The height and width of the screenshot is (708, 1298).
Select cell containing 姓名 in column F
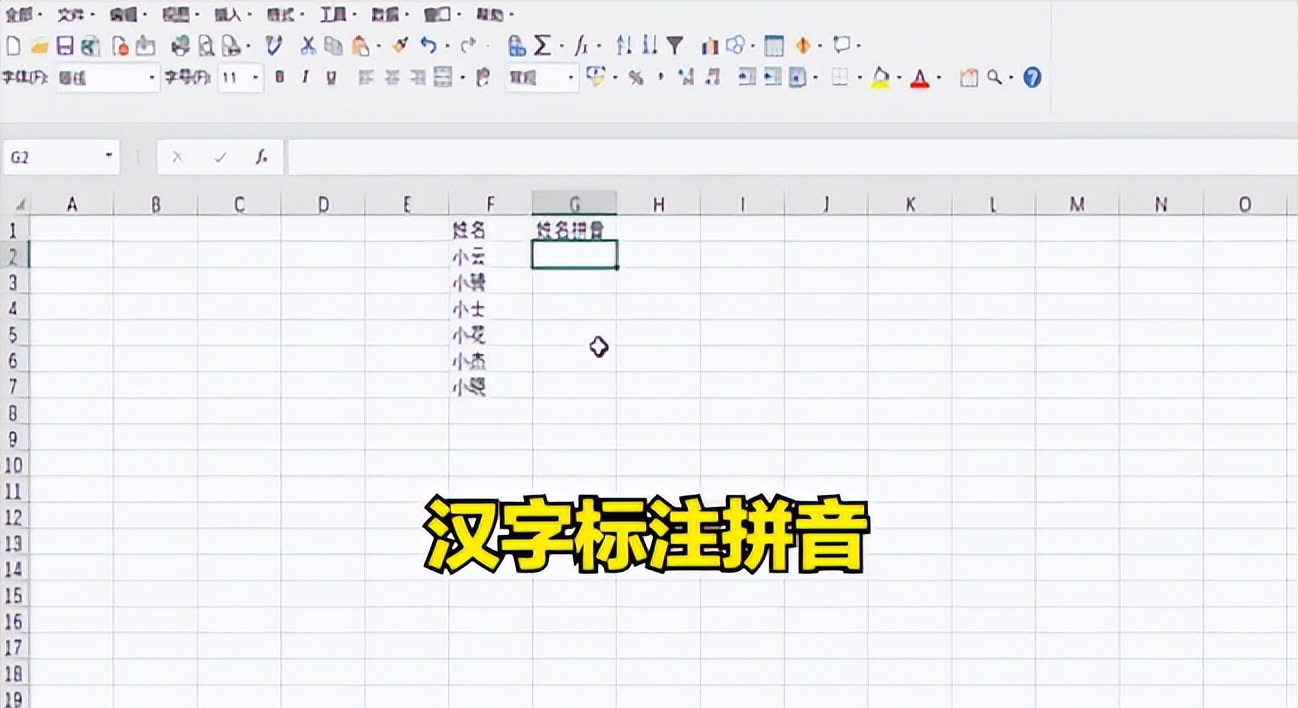coord(490,230)
